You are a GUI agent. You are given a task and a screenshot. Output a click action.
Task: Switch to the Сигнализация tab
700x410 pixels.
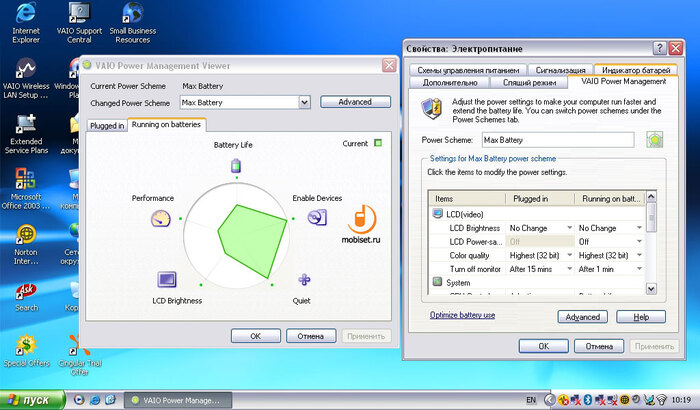559,71
